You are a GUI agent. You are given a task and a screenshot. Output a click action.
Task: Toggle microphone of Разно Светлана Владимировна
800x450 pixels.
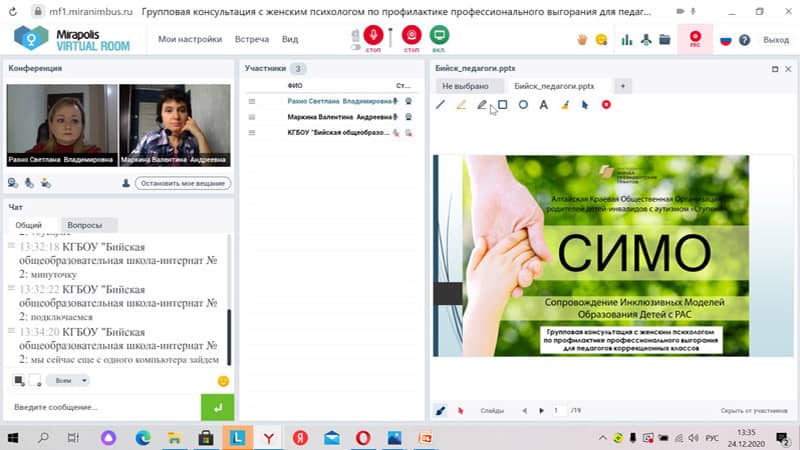pyautogui.click(x=395, y=102)
